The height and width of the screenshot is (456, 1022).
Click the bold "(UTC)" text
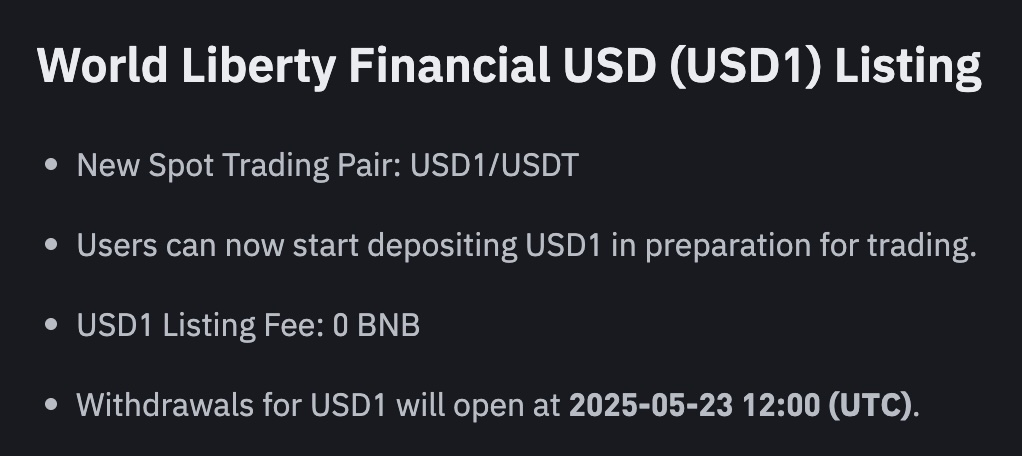869,406
